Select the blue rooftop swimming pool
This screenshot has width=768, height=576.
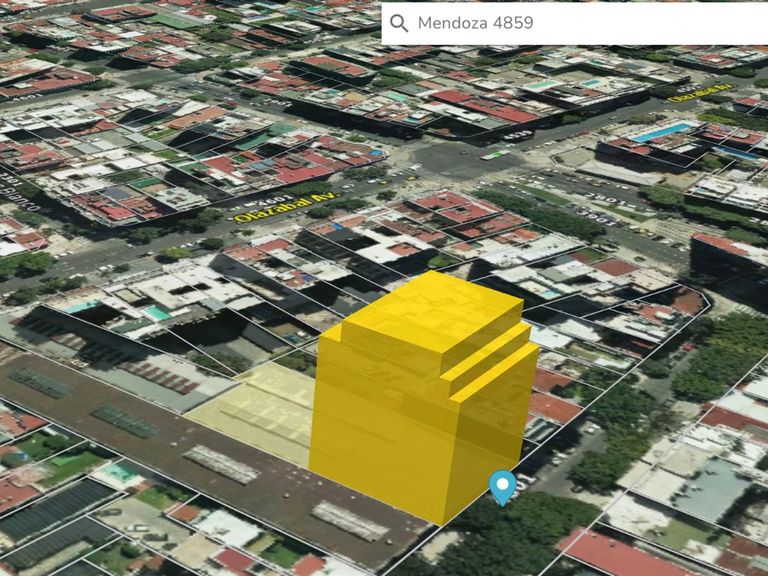point(662,132)
